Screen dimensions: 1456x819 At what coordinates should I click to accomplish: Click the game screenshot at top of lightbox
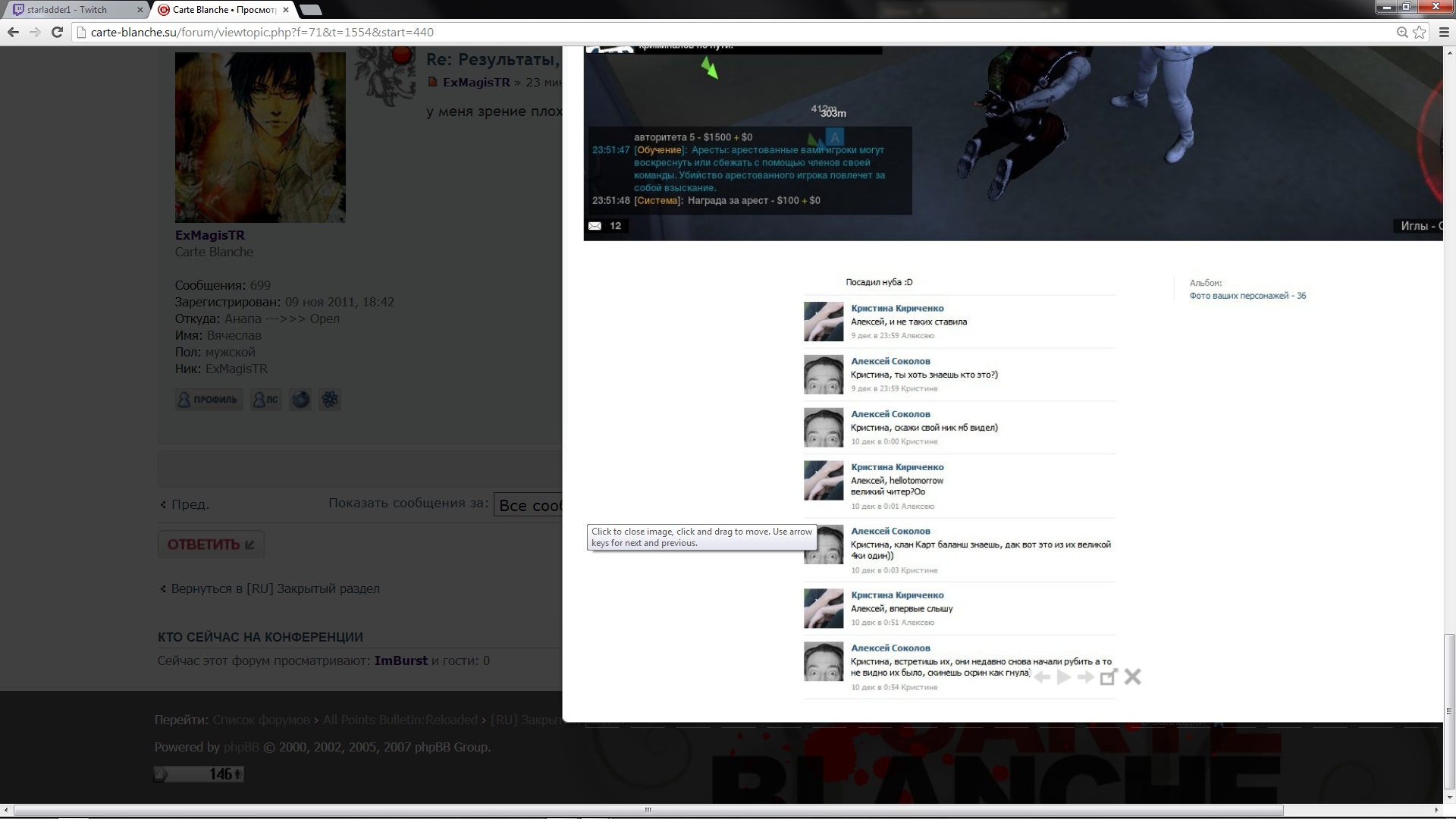pyautogui.click(x=1012, y=144)
